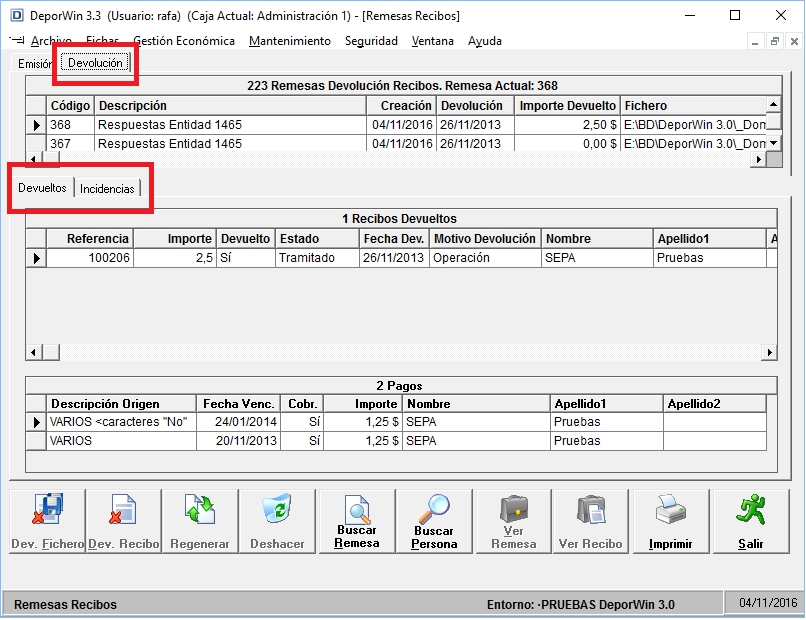Image resolution: width=806 pixels, height=620 pixels.
Task: Click the Creación column header
Action: tap(401, 105)
